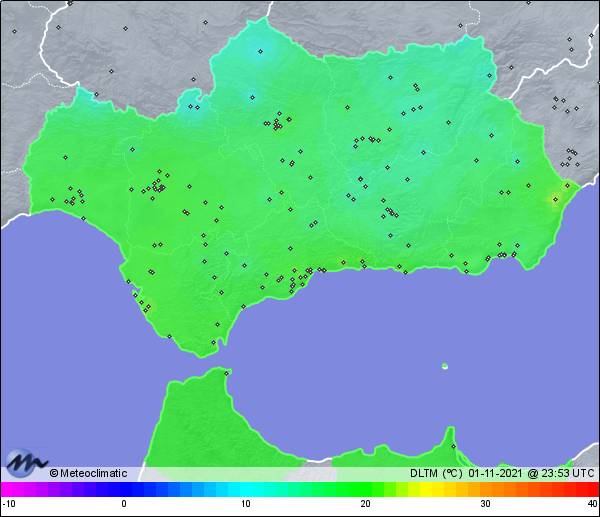Select the station marker on the yellow warm spot
Screen dimensions: 600x517
556,199
